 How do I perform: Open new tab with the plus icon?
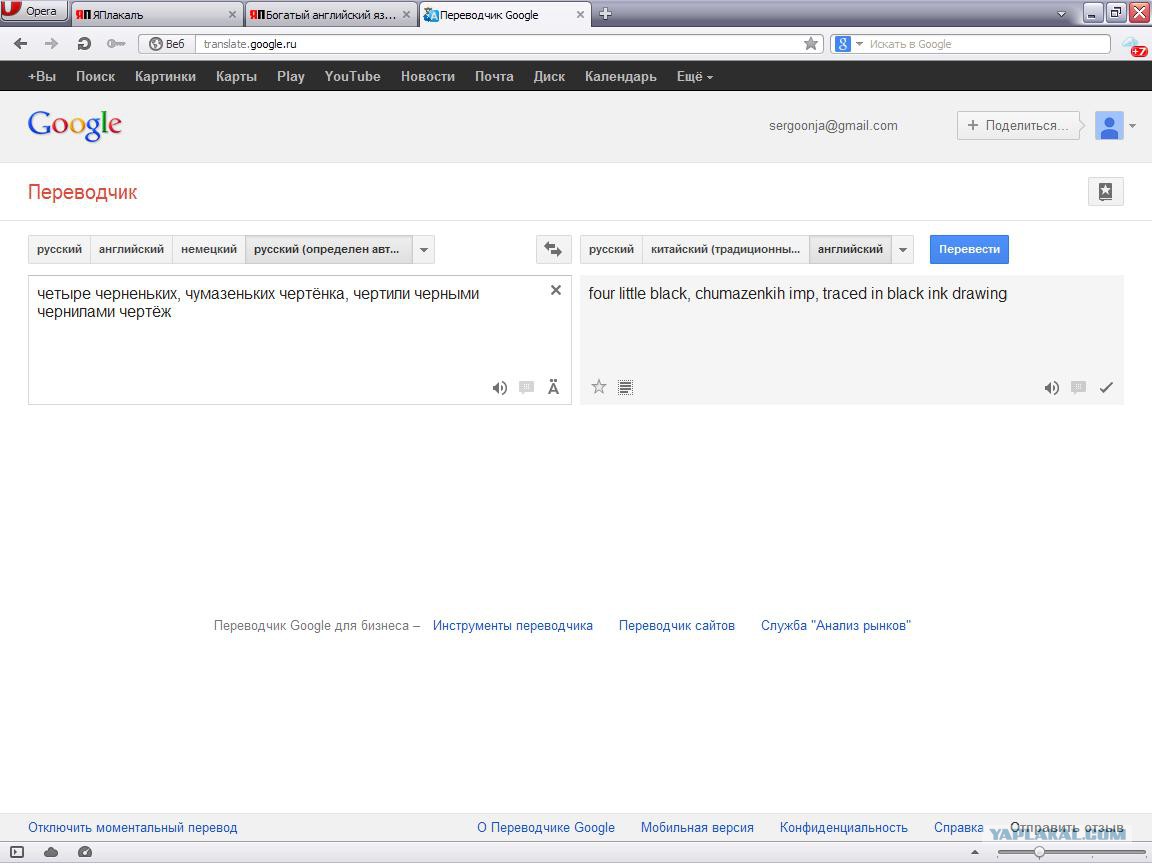tap(605, 14)
